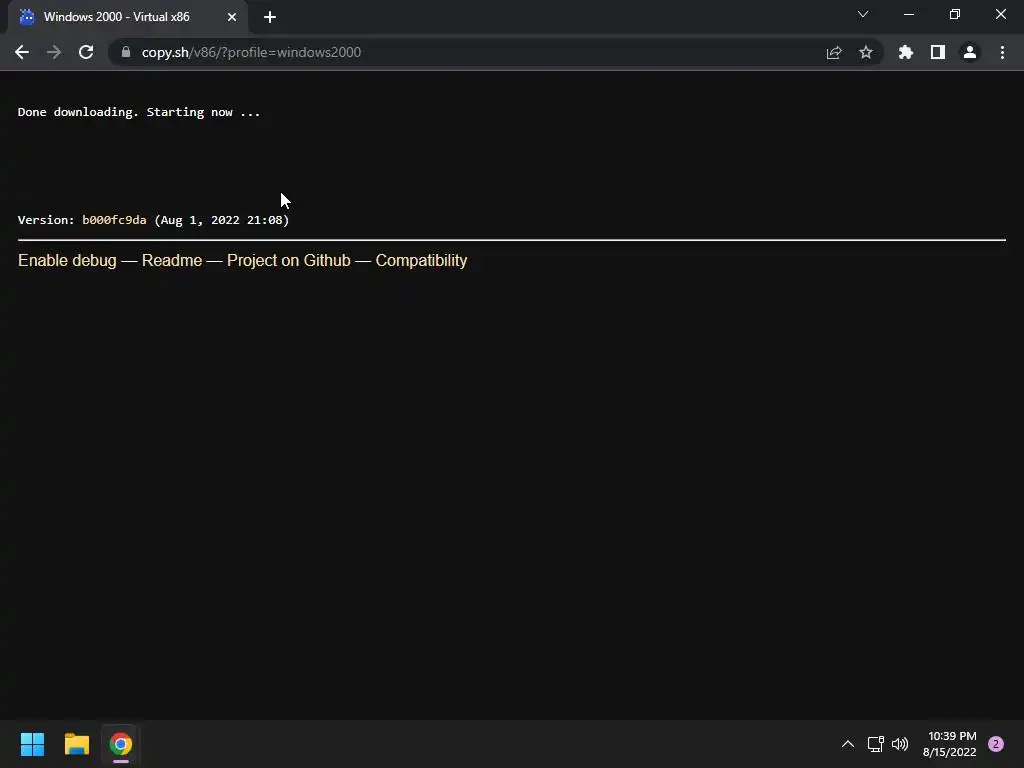
Task: Open the Compatibility link
Action: 421,261
